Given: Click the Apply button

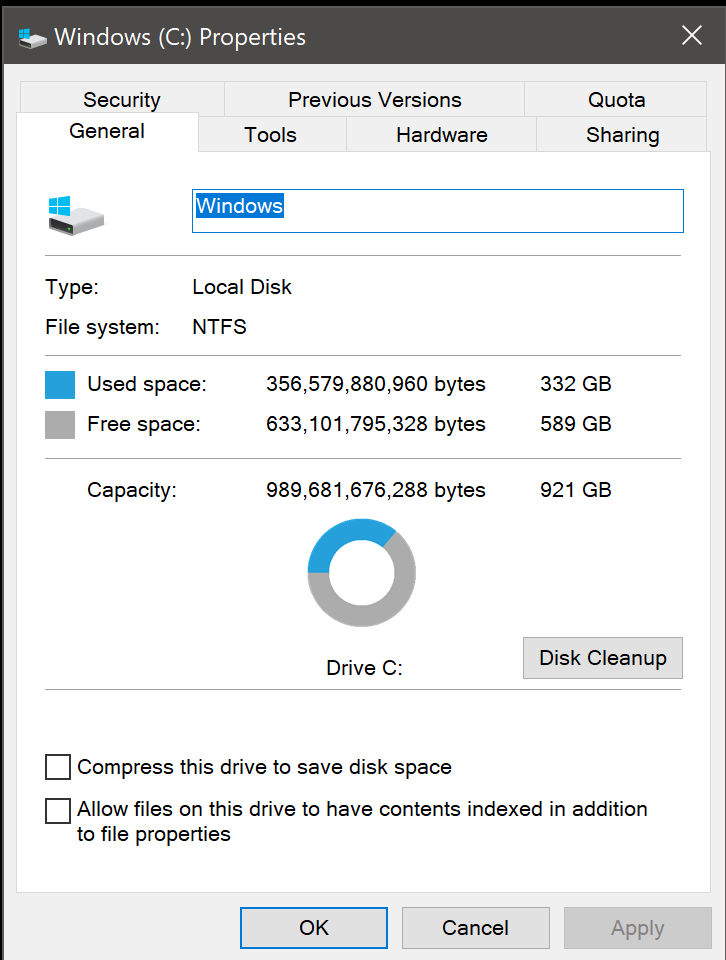Looking at the screenshot, I should (637, 928).
